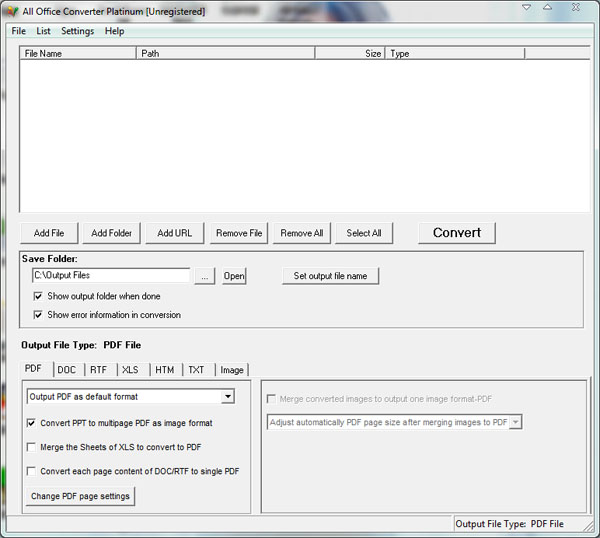Image resolution: width=600 pixels, height=538 pixels.
Task: Click the window maximize arrow button
Action: 548,7
